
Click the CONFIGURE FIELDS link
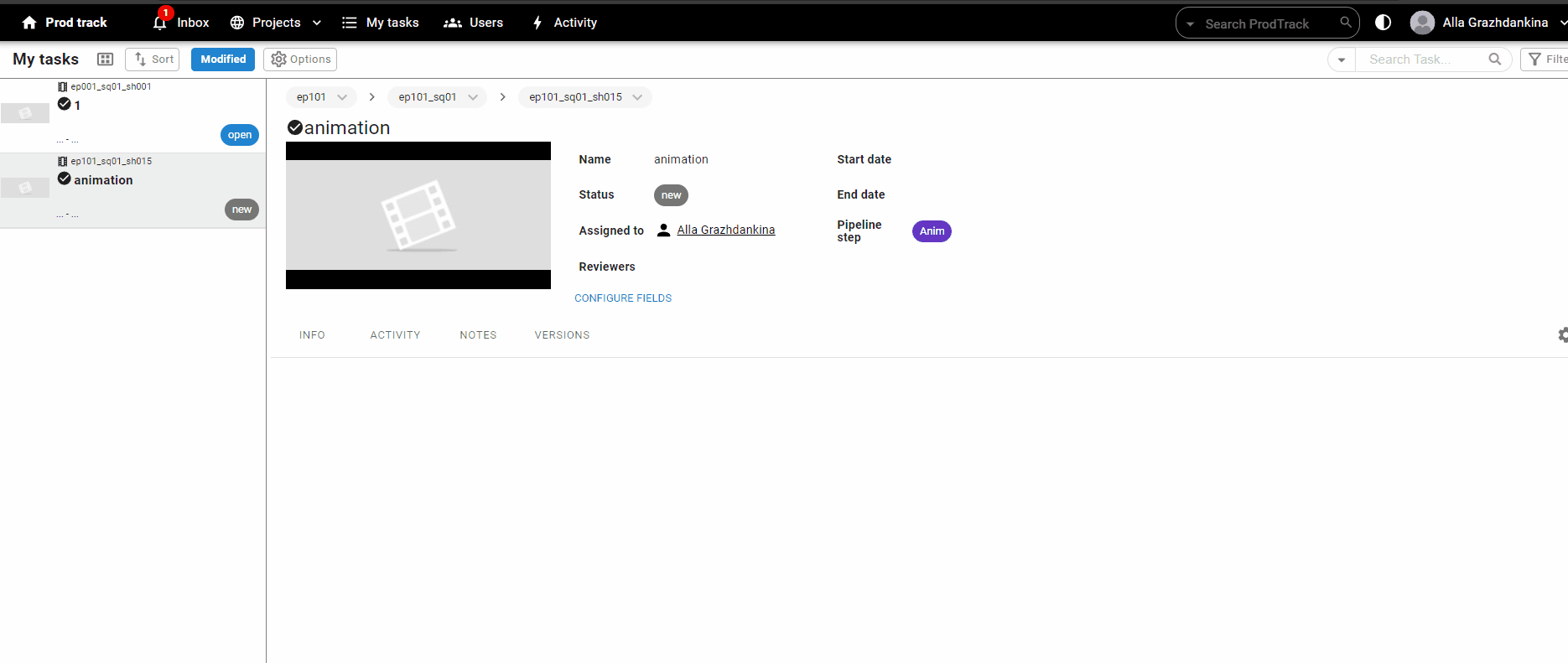click(623, 298)
